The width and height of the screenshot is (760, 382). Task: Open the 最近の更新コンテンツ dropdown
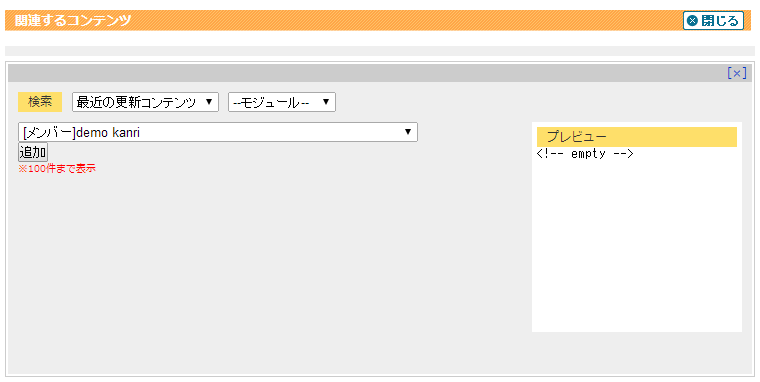[x=145, y=102]
